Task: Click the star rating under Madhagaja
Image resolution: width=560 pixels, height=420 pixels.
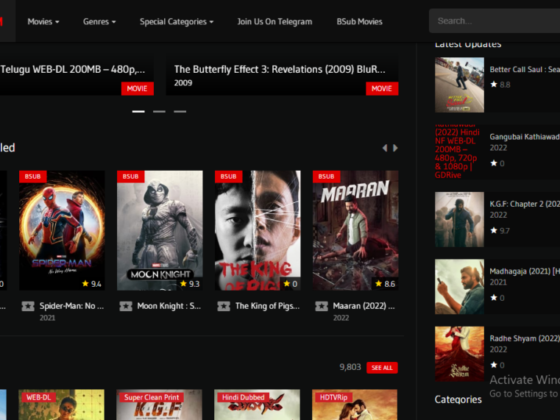Action: (498, 298)
